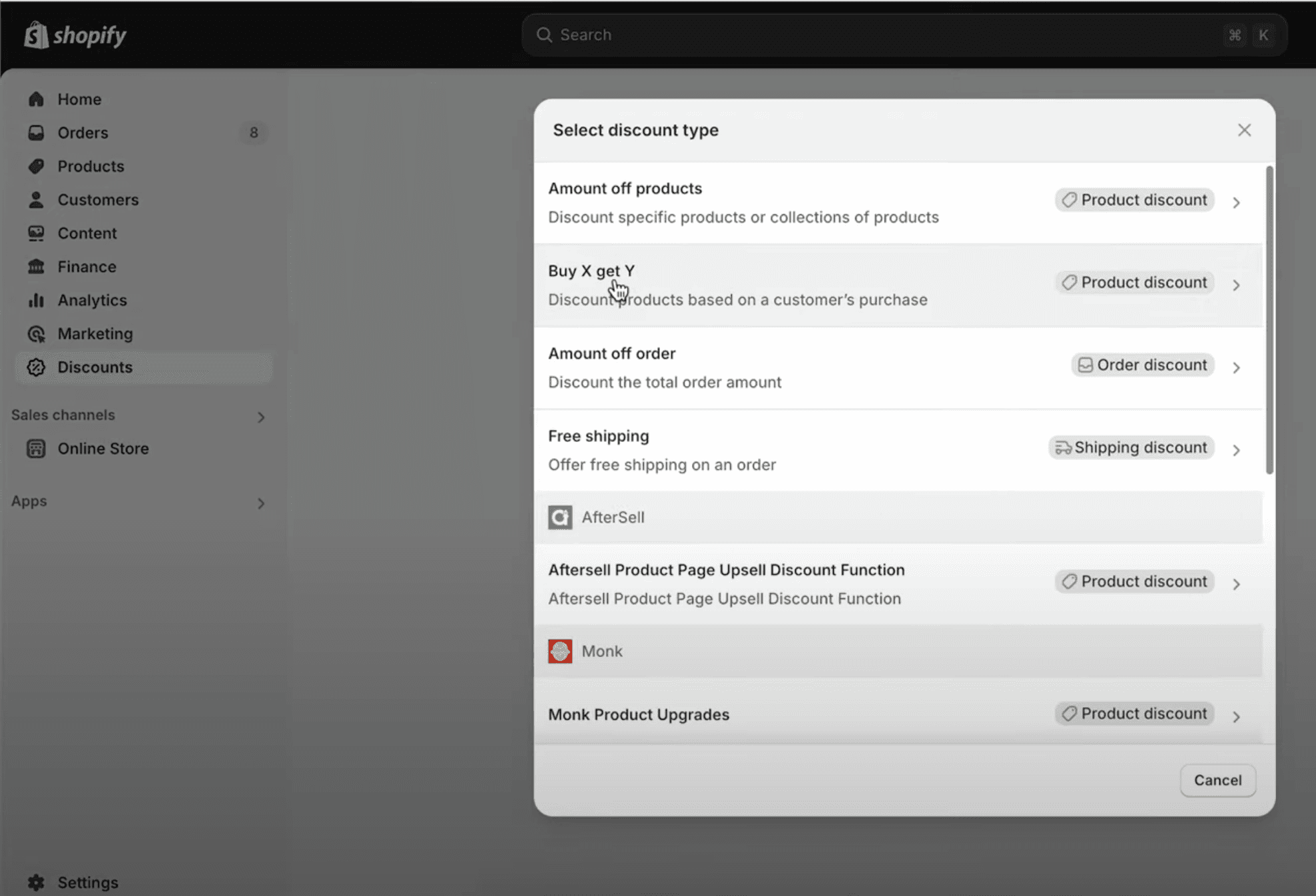Select the Amount off products discount type
The width and height of the screenshot is (1316, 896).
tap(898, 202)
